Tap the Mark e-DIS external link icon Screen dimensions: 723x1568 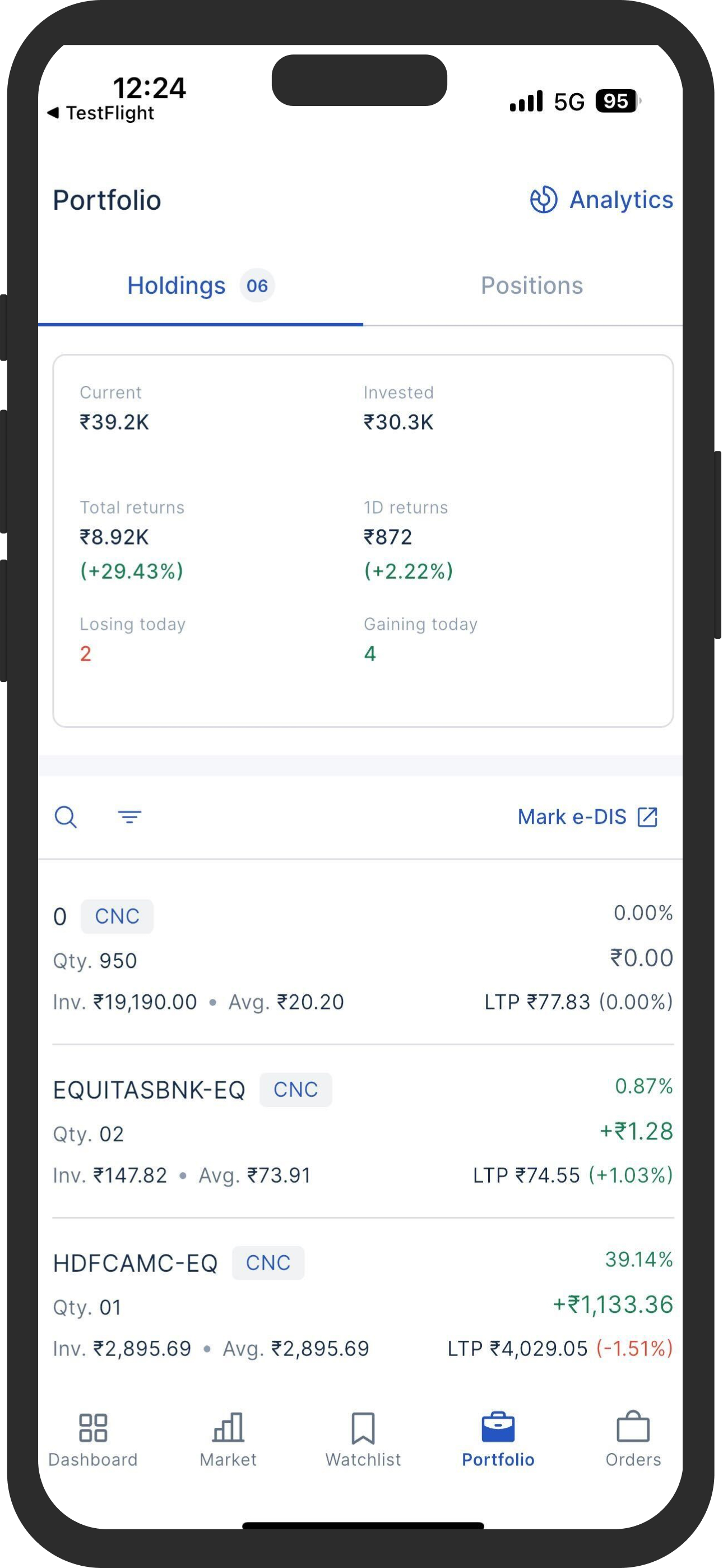point(647,817)
